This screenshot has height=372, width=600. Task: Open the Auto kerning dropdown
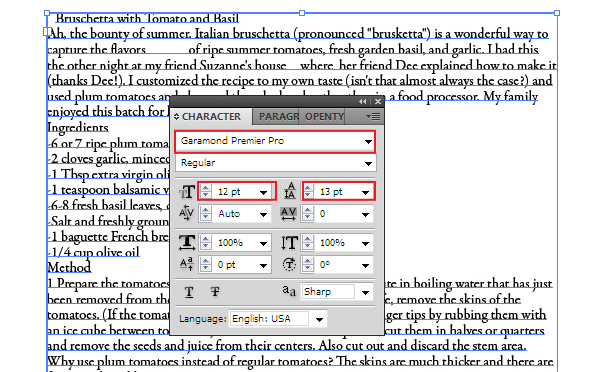point(263,214)
